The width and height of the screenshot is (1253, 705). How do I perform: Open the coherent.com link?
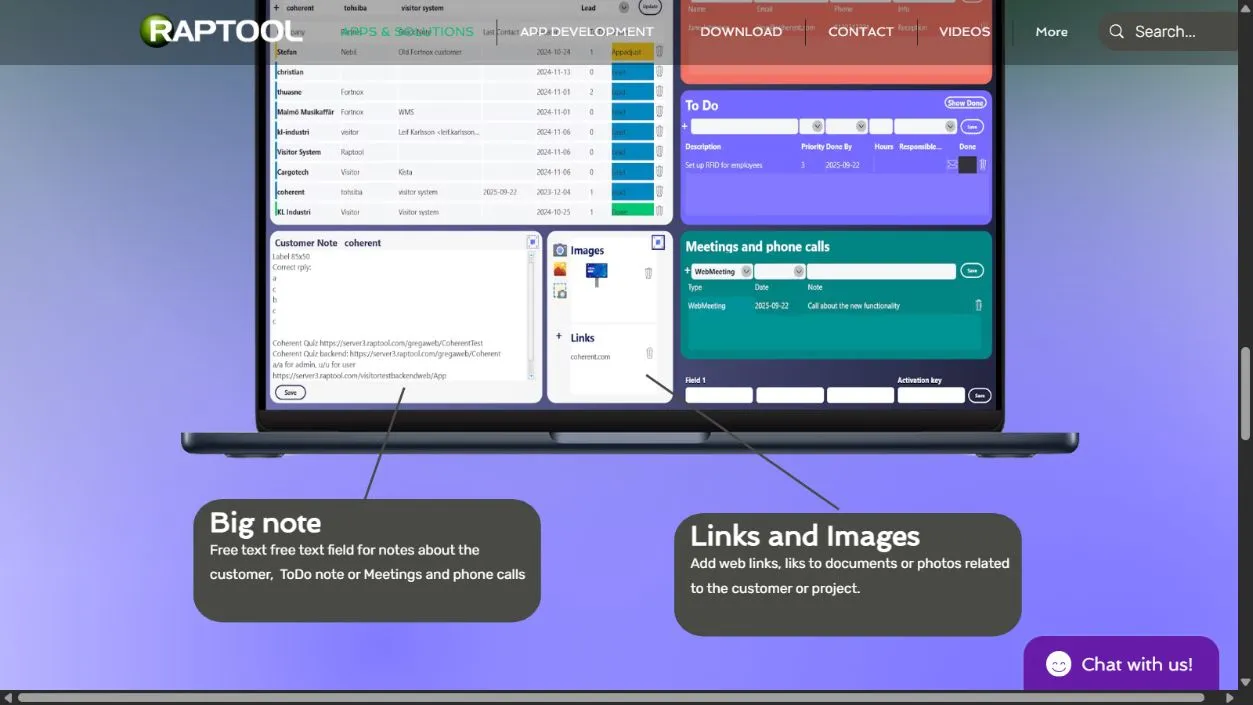(x=590, y=356)
